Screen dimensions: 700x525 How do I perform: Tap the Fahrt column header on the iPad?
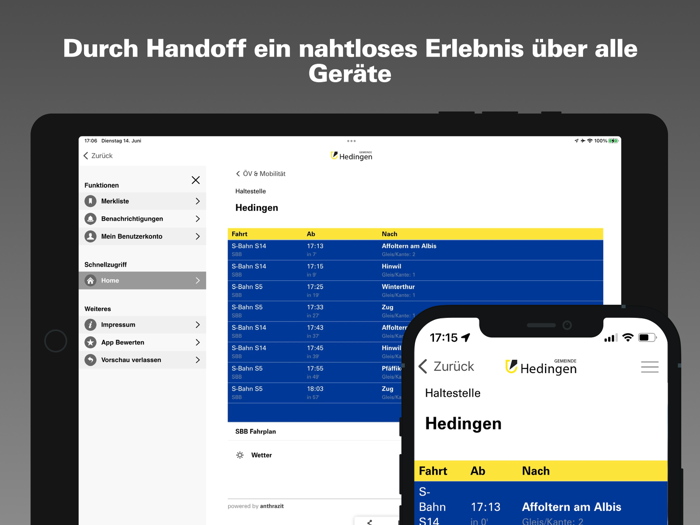coord(239,234)
